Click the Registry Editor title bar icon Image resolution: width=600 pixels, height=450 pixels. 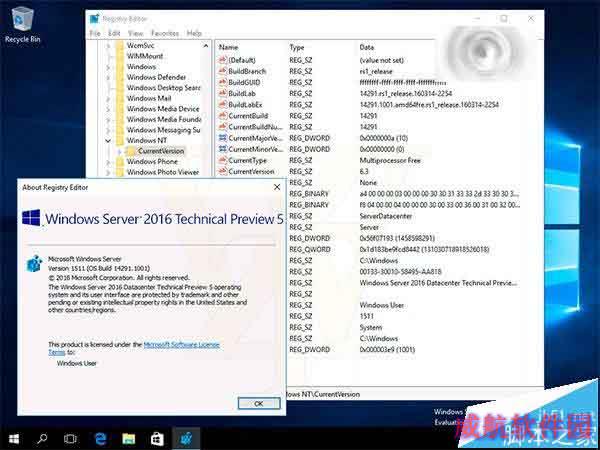(x=94, y=18)
